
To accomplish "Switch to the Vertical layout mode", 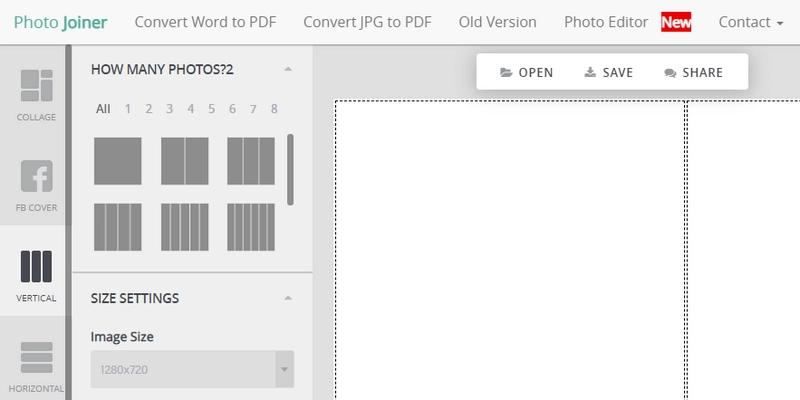I will [36, 268].
